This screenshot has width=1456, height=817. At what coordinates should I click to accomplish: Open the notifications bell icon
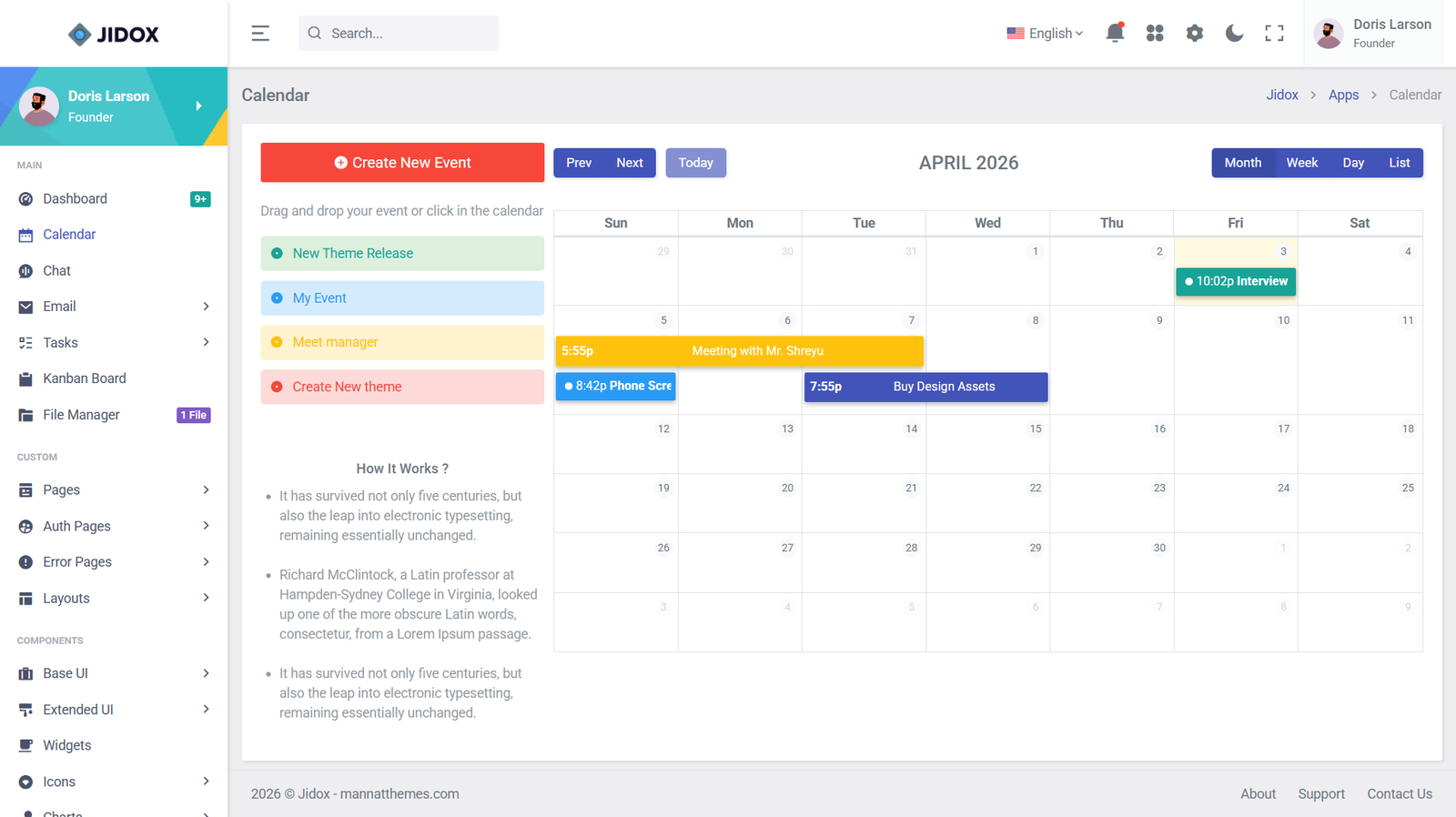pos(1115,34)
